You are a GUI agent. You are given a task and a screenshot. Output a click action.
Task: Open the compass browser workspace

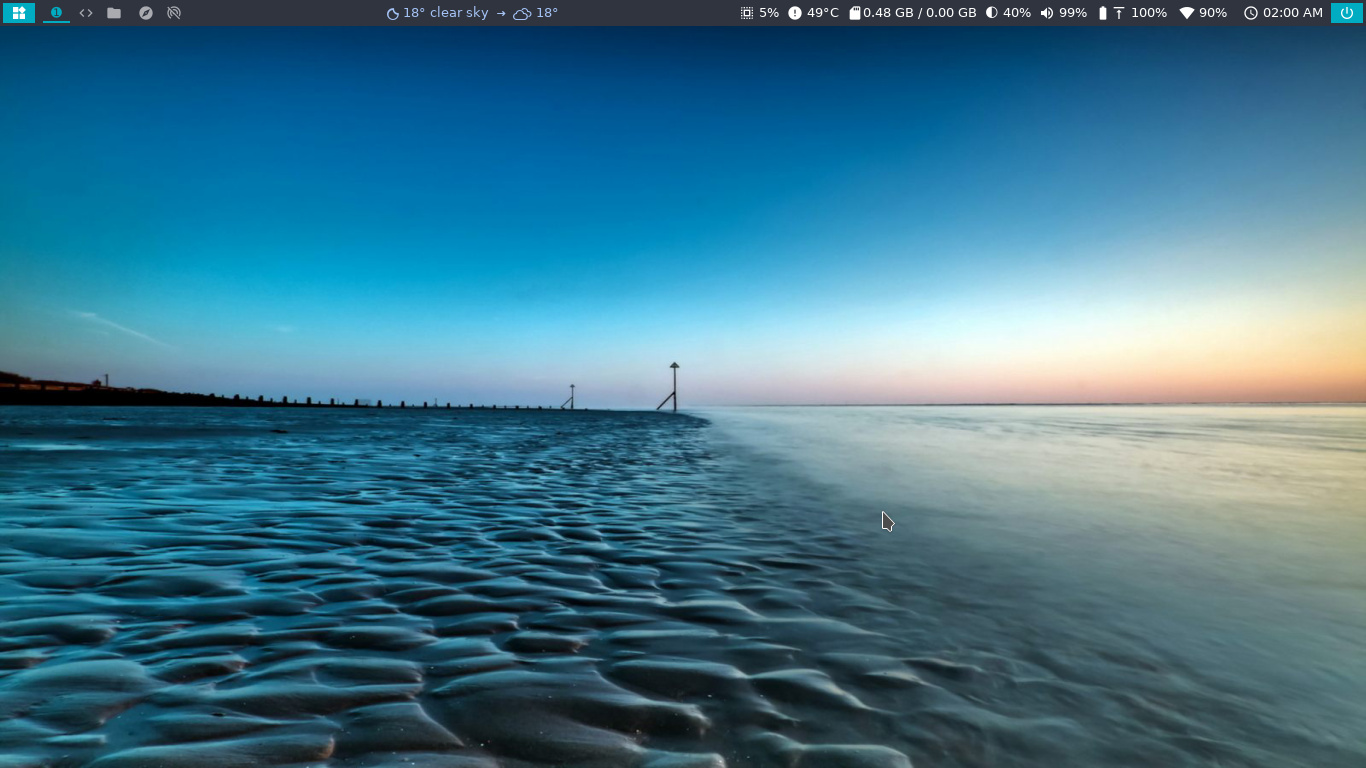(x=146, y=13)
